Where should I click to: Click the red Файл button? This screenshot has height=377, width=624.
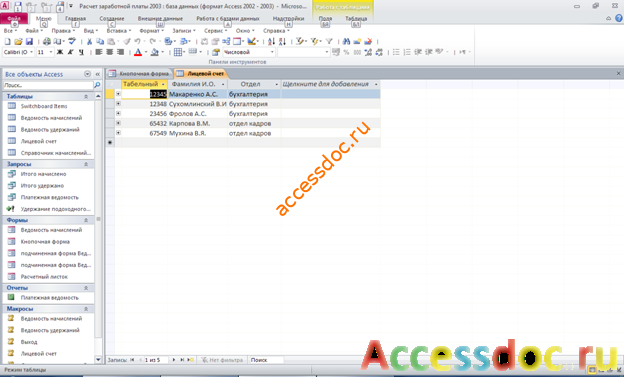point(14,19)
